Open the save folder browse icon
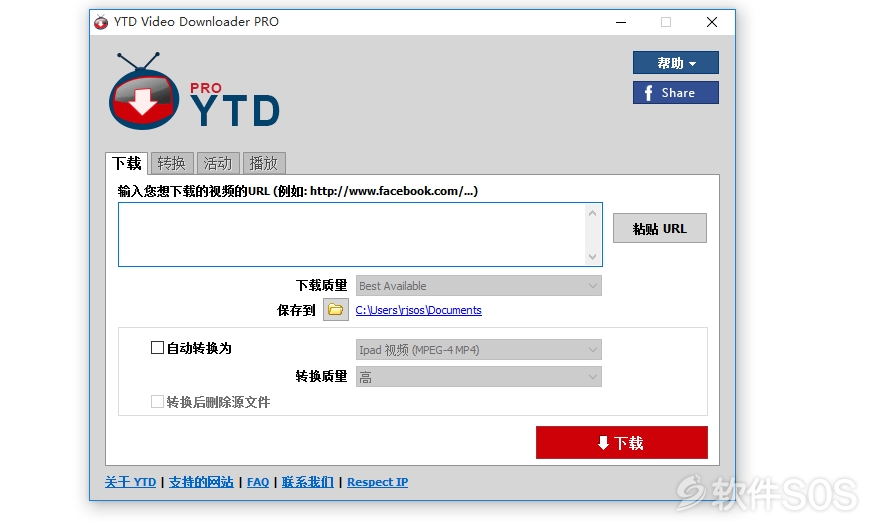Viewport: 871px width, 522px height. pyautogui.click(x=336, y=310)
